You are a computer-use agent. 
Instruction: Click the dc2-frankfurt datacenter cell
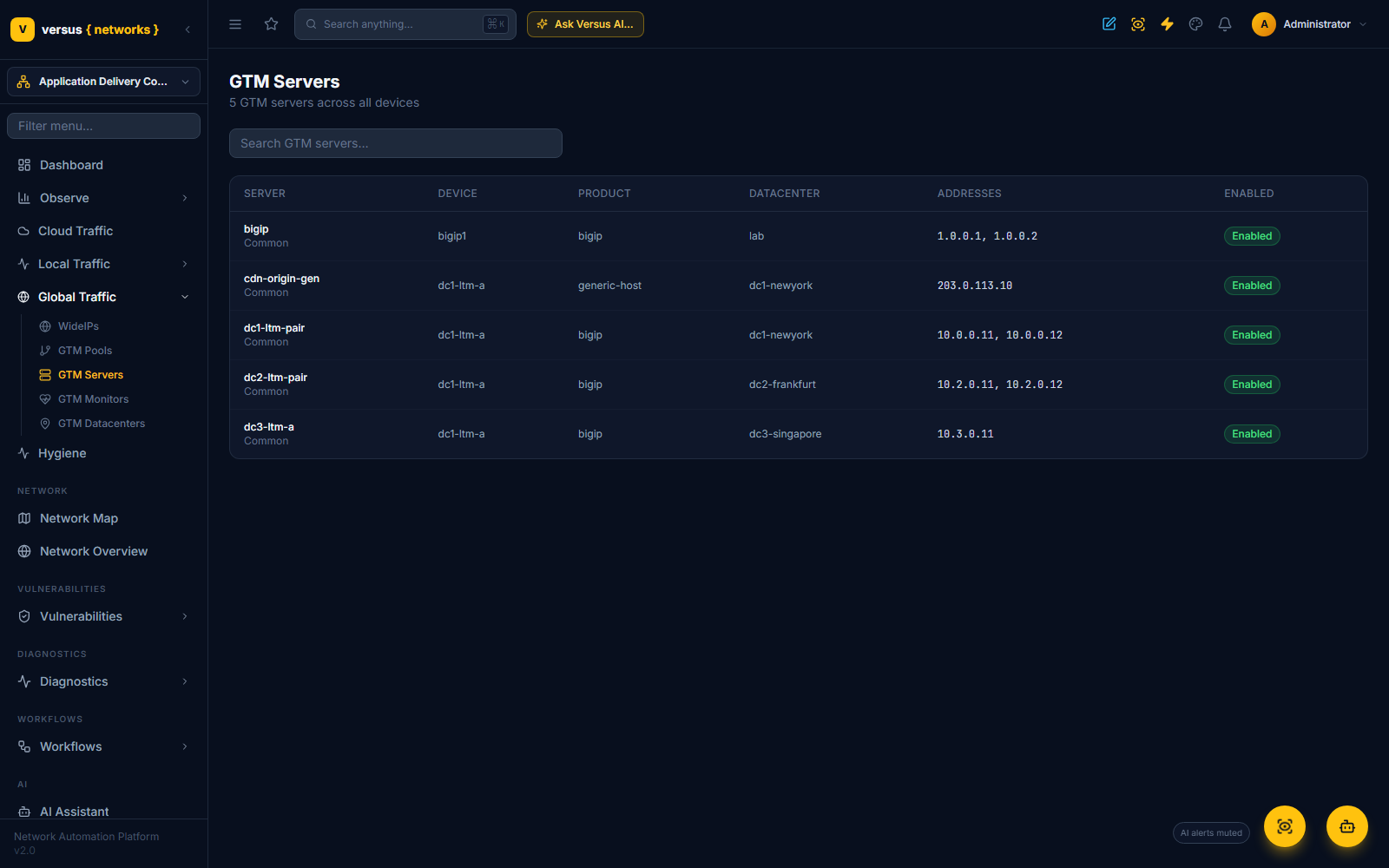point(782,385)
